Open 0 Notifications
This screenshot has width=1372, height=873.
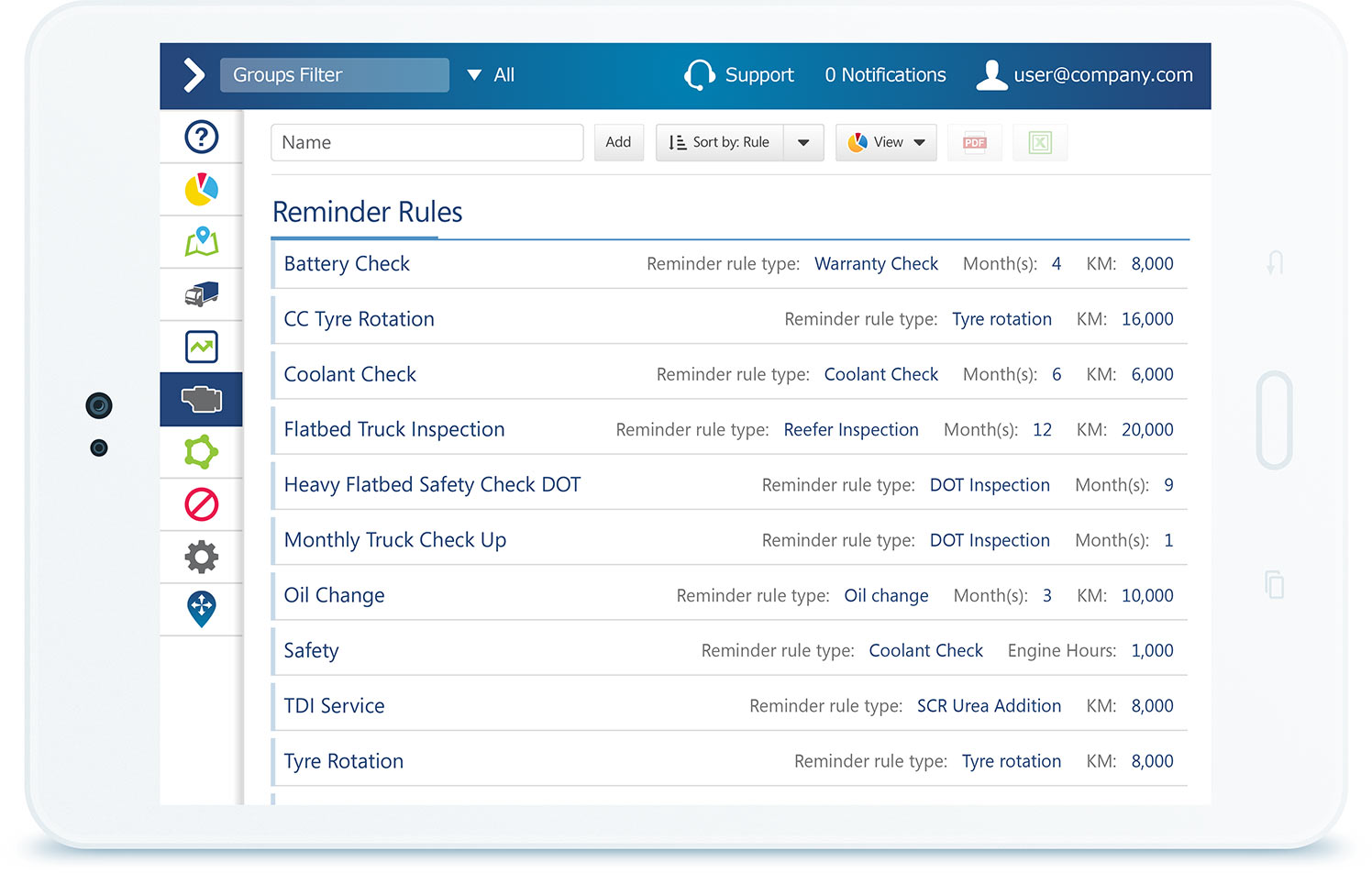point(885,75)
